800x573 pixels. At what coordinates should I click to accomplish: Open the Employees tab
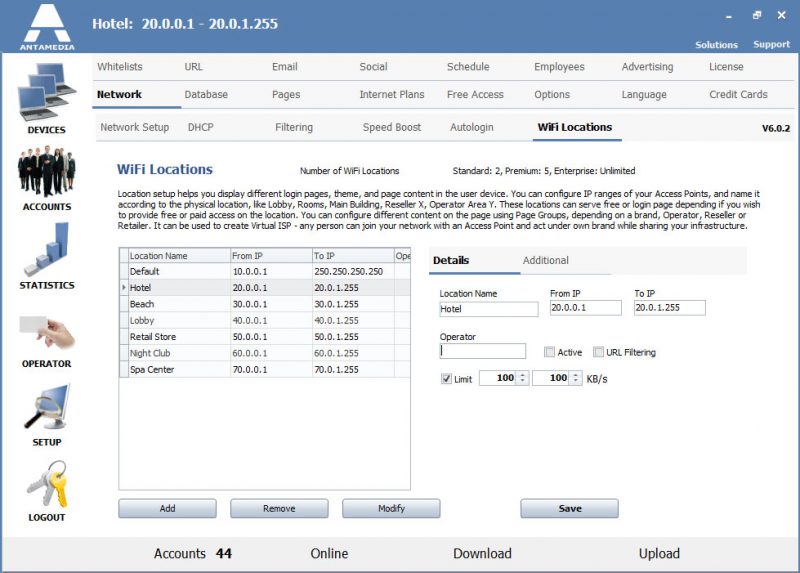tap(559, 66)
